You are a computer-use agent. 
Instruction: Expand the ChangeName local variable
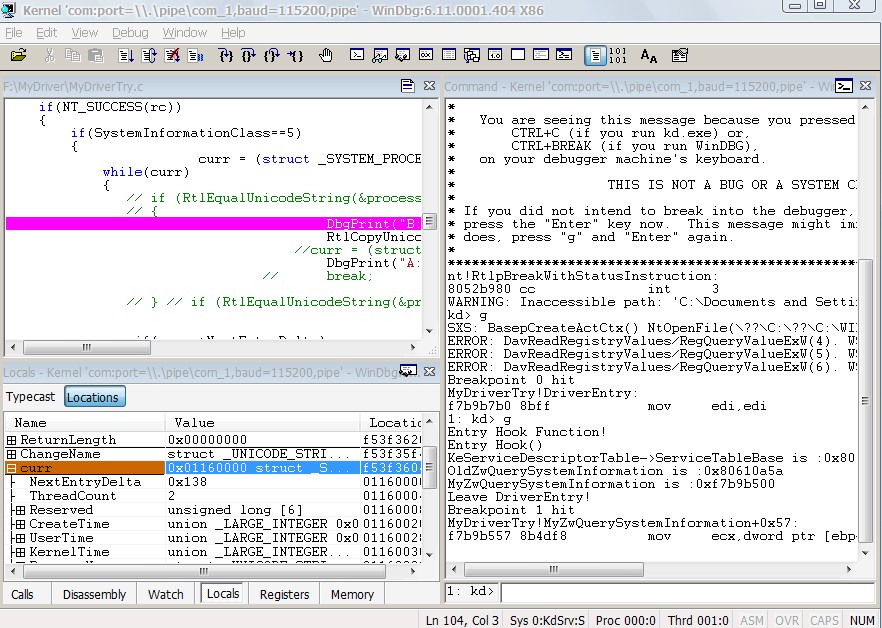point(11,454)
